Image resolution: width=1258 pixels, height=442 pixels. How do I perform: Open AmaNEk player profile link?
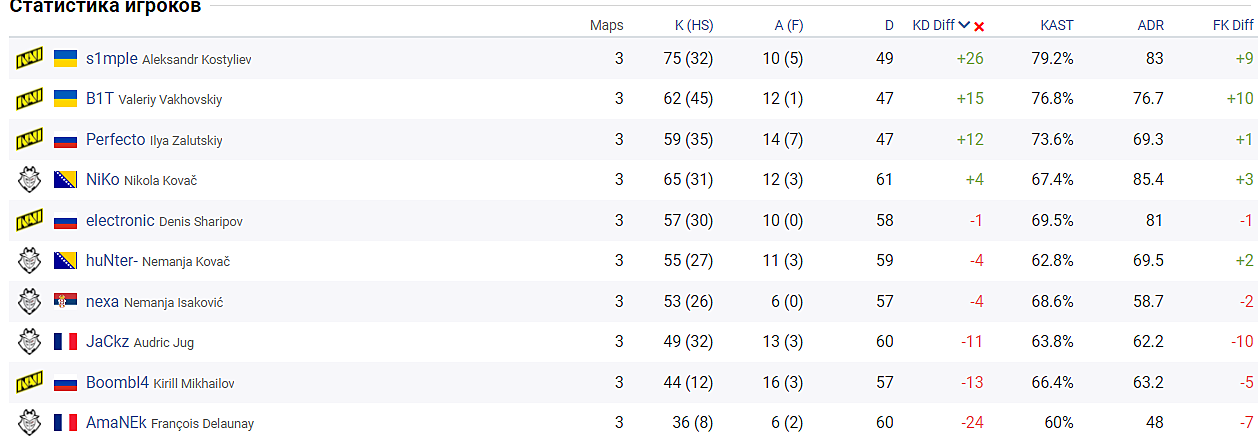point(116,423)
